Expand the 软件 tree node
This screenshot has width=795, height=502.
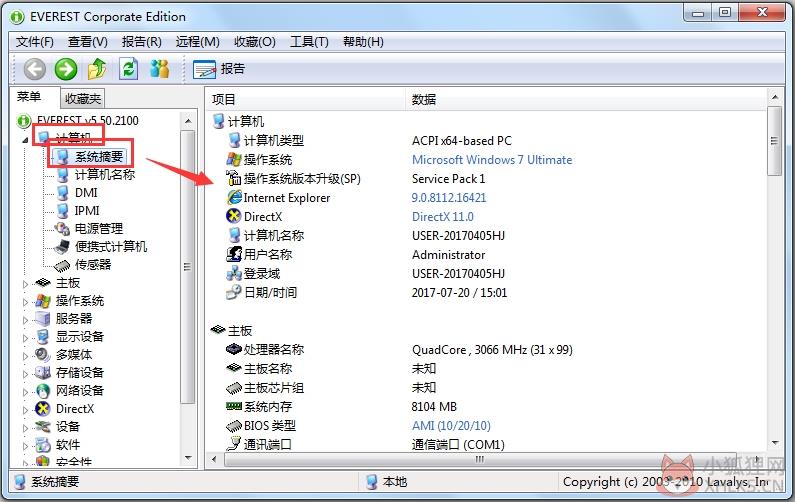pos(25,446)
